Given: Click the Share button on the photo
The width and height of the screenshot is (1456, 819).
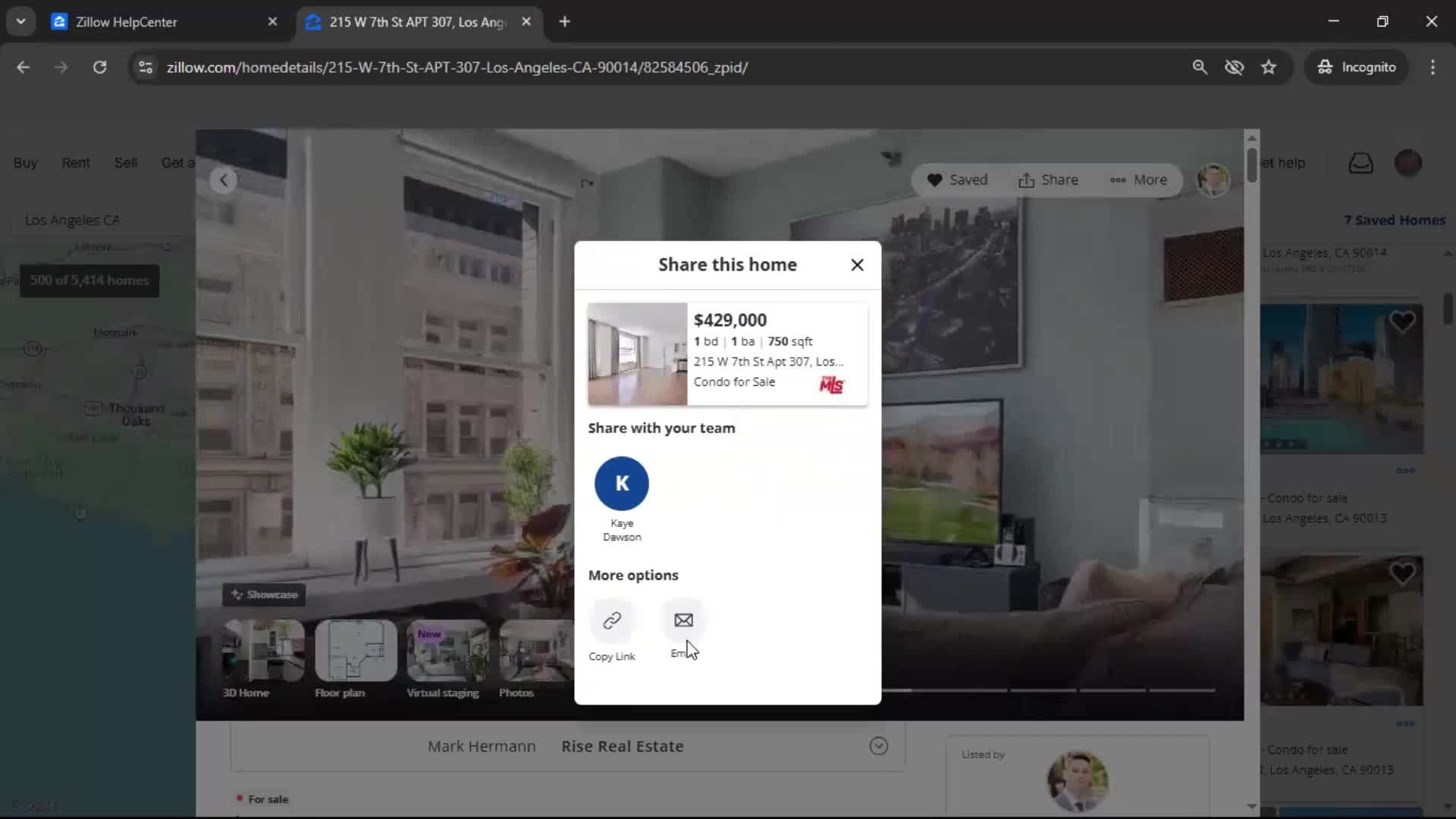Looking at the screenshot, I should [1048, 180].
